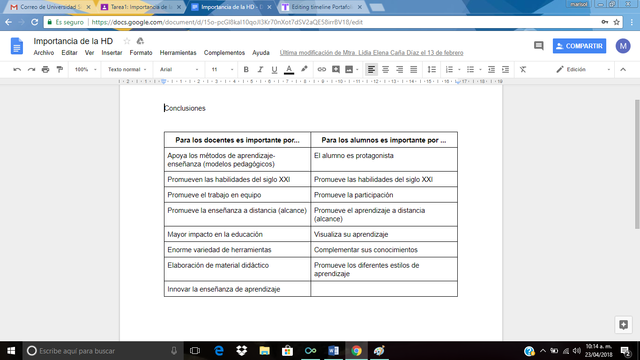The height and width of the screenshot is (360, 640).
Task: Open the comments history icon
Action: click(x=539, y=46)
